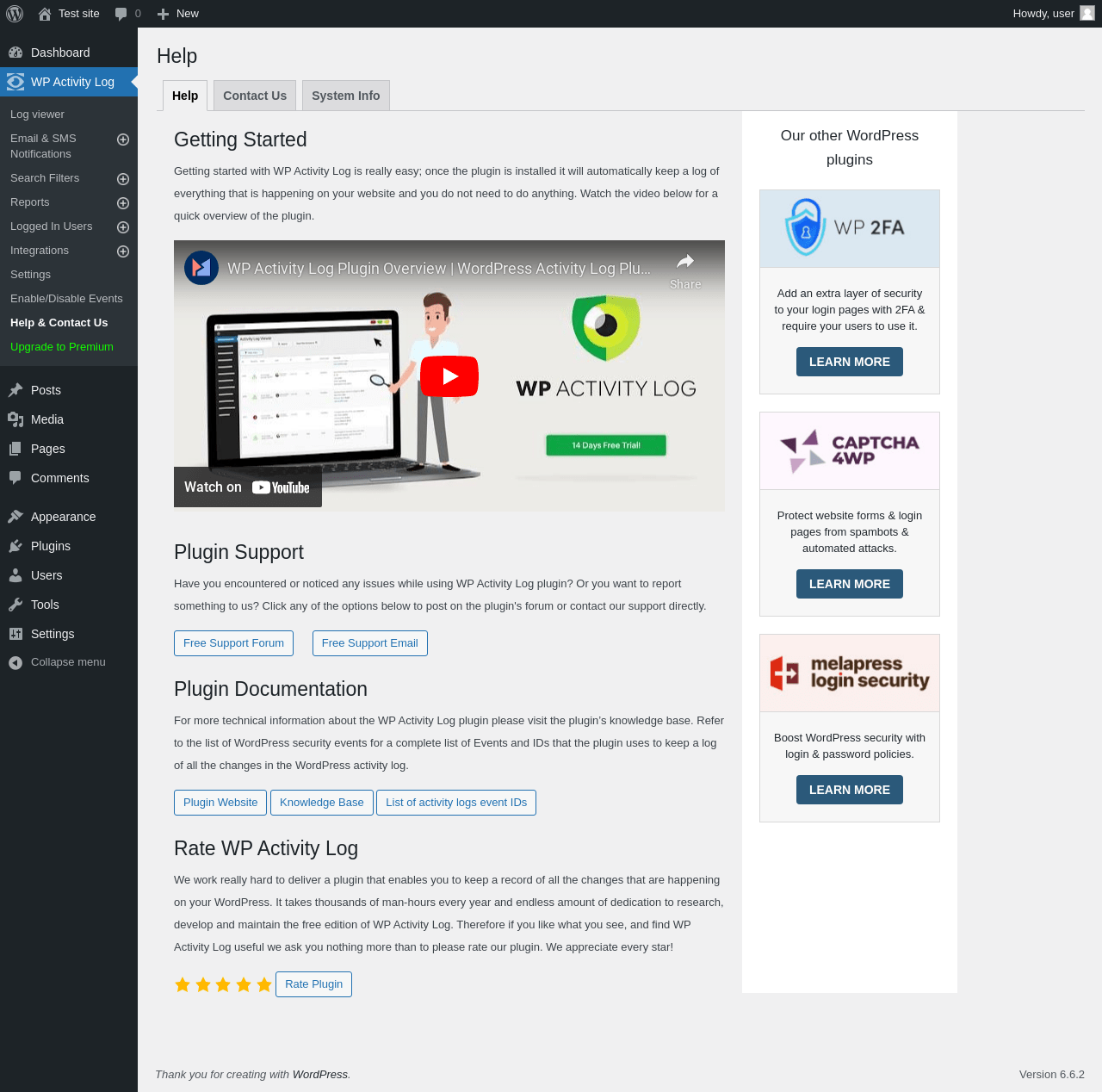Click the Settings sliders icon in sidebar
The width and height of the screenshot is (1102, 1092).
(x=15, y=634)
